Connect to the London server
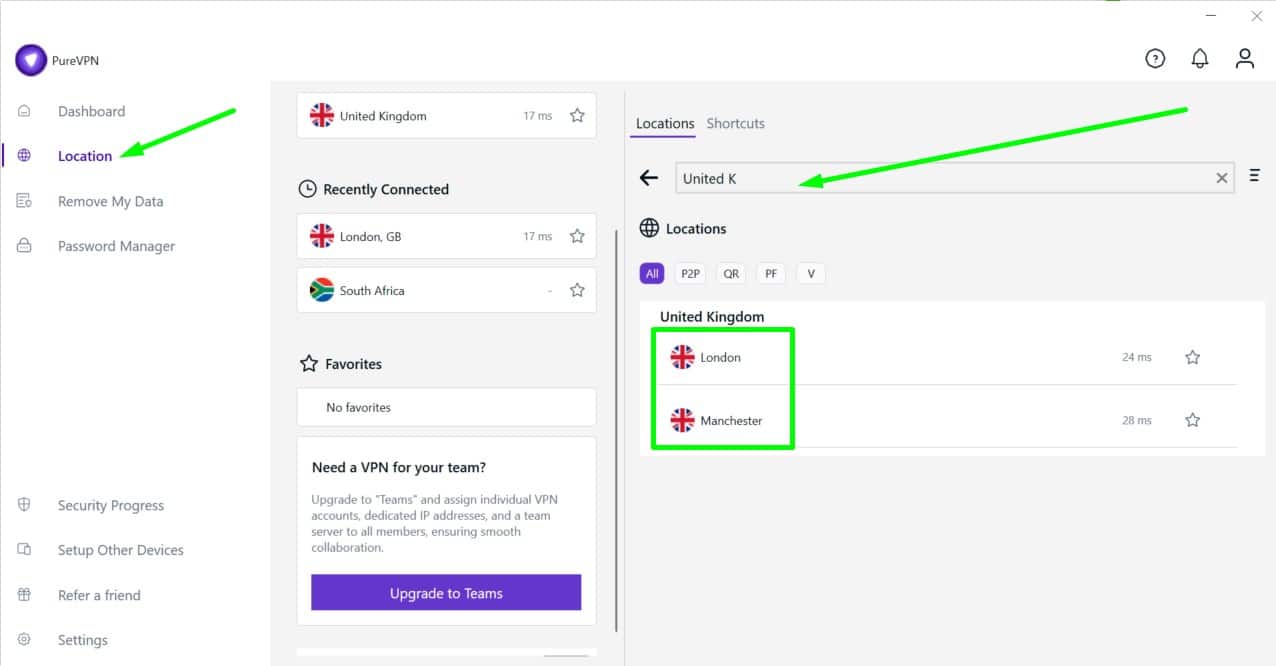1276x666 pixels. 948,357
